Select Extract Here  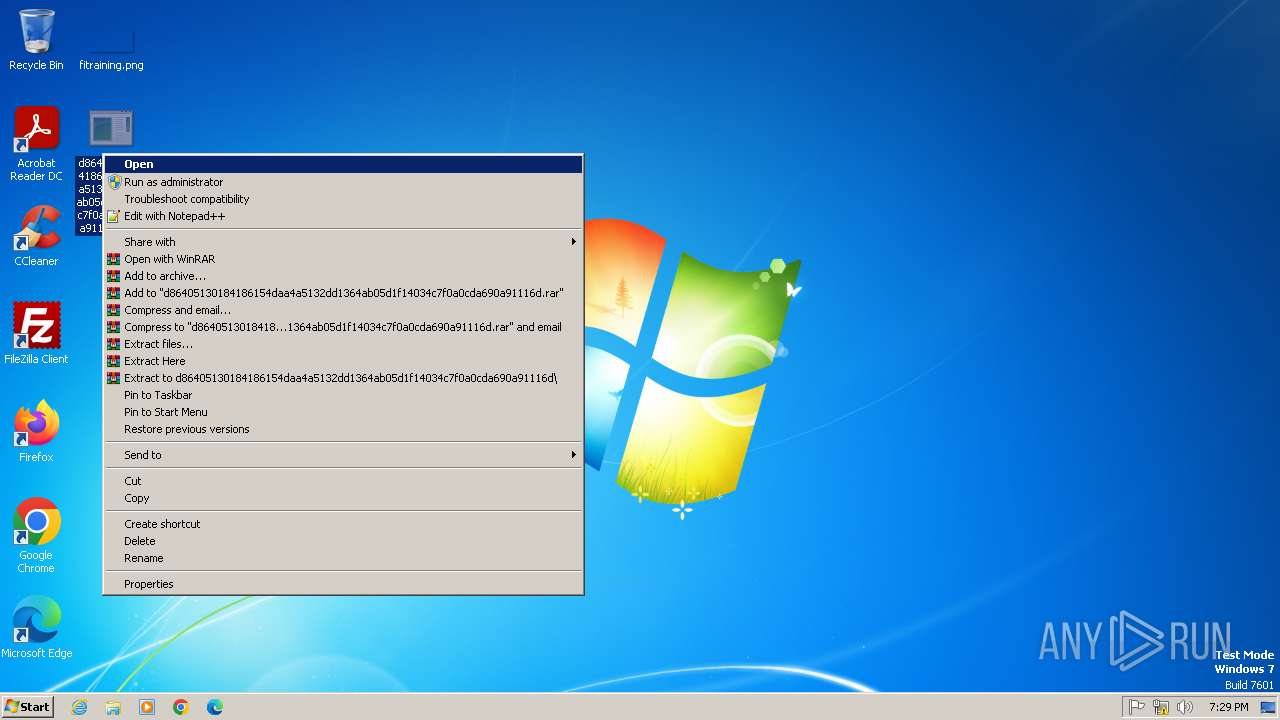(343, 361)
